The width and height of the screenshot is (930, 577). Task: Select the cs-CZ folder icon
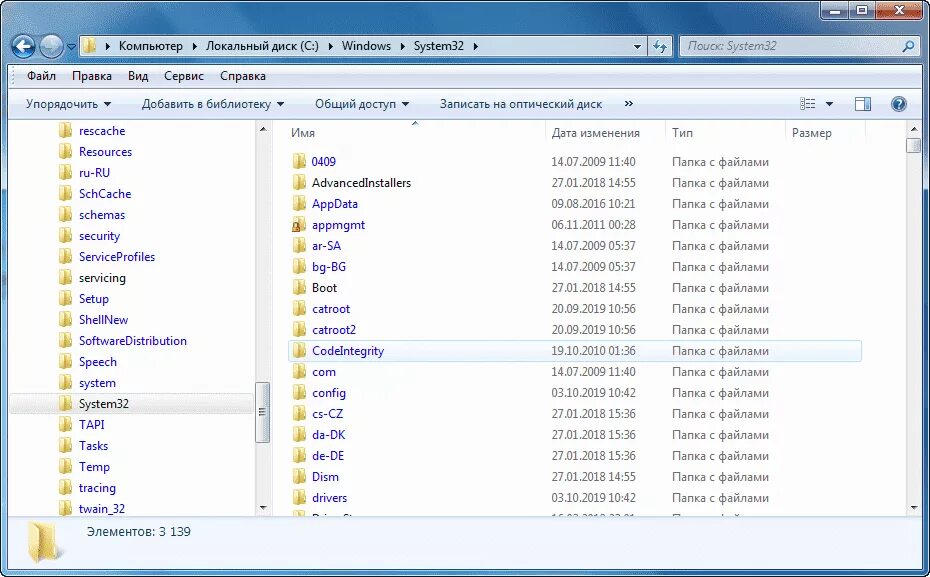click(300, 414)
